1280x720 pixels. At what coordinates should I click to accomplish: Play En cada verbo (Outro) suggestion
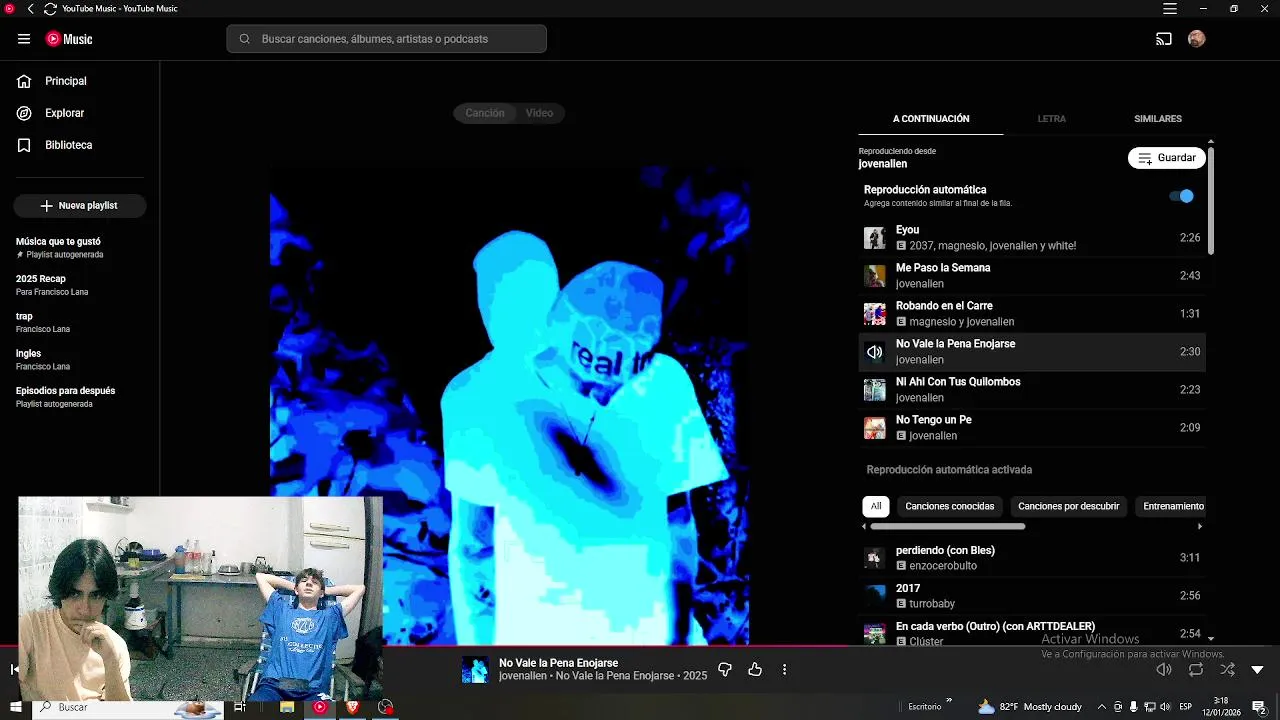click(x=1032, y=634)
